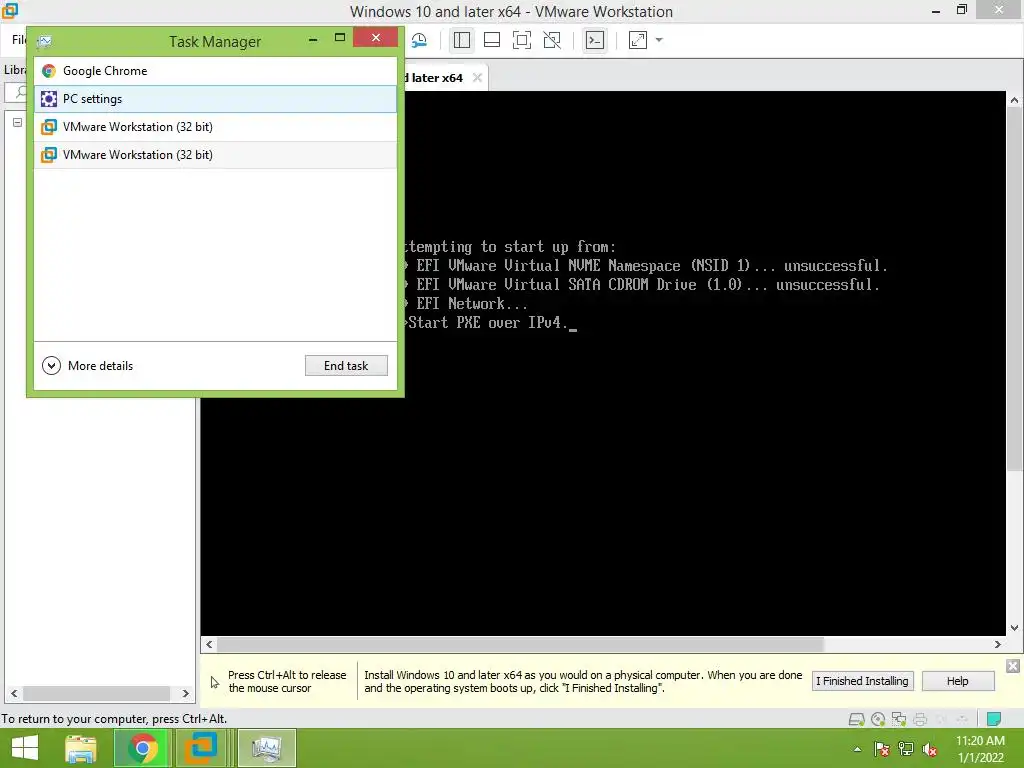Click VM console horizontal scrollbar left arrow
Image resolution: width=1024 pixels, height=768 pixels.
[209, 645]
